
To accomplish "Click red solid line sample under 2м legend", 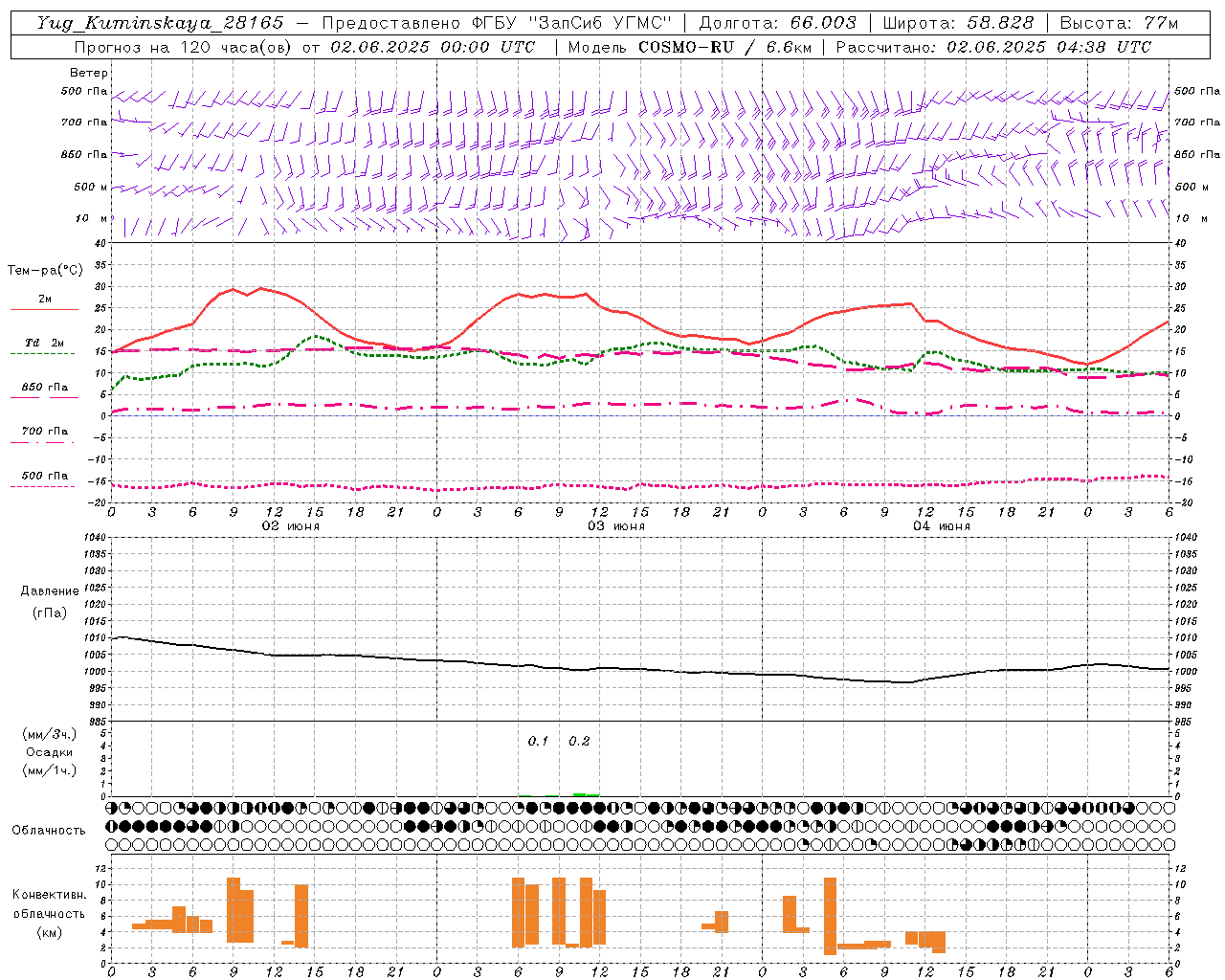I will (44, 310).
